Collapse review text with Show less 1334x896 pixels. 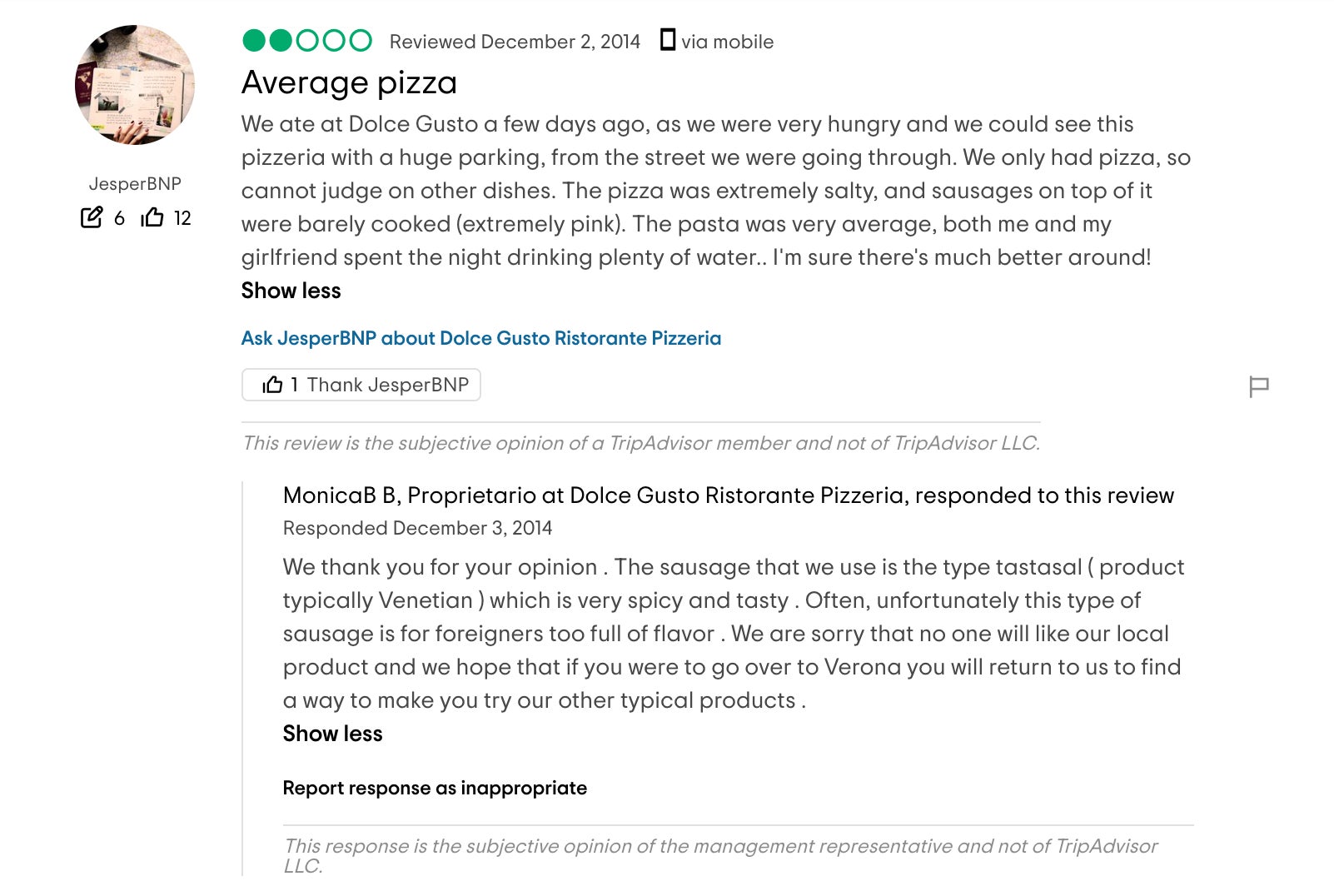pos(291,291)
